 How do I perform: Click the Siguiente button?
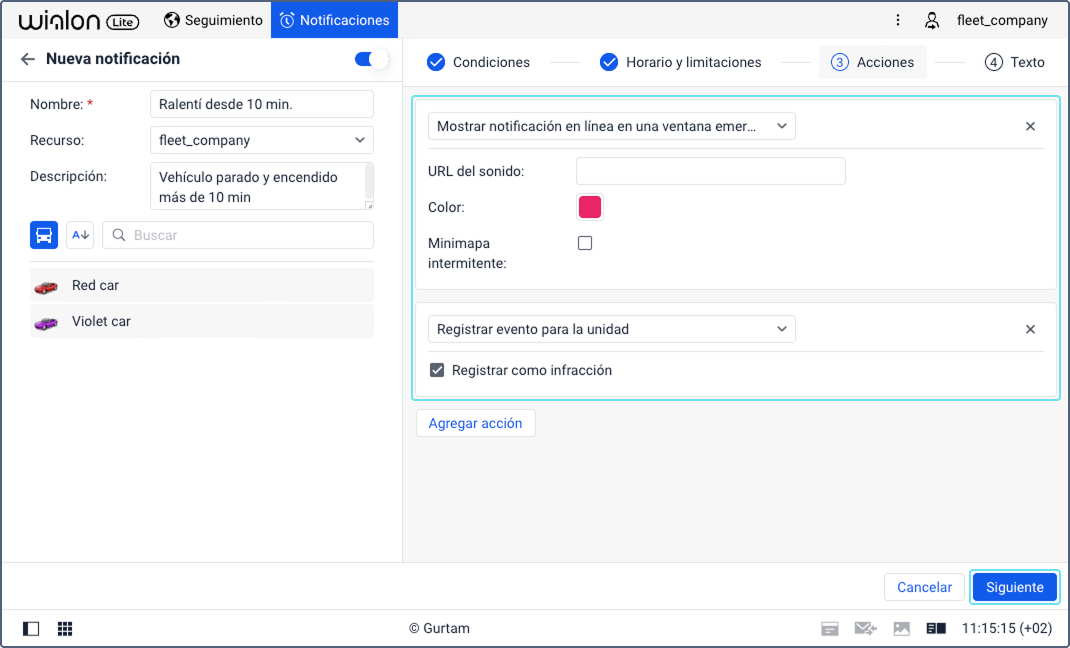(1015, 587)
